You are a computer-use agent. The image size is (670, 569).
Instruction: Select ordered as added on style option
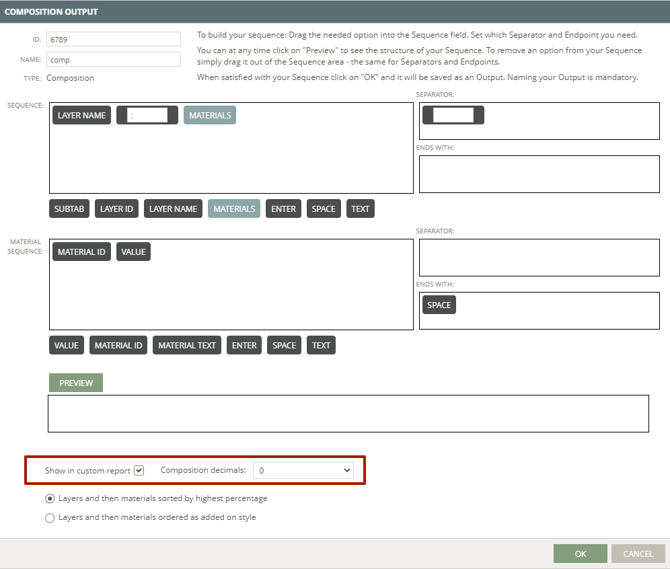point(51,518)
